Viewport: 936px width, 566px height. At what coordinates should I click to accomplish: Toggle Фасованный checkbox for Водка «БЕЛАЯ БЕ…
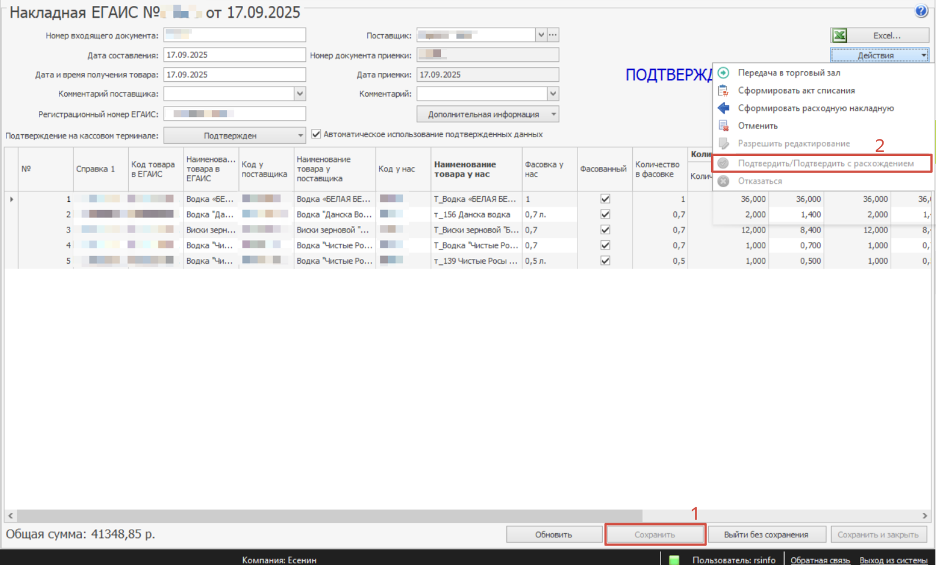605,199
